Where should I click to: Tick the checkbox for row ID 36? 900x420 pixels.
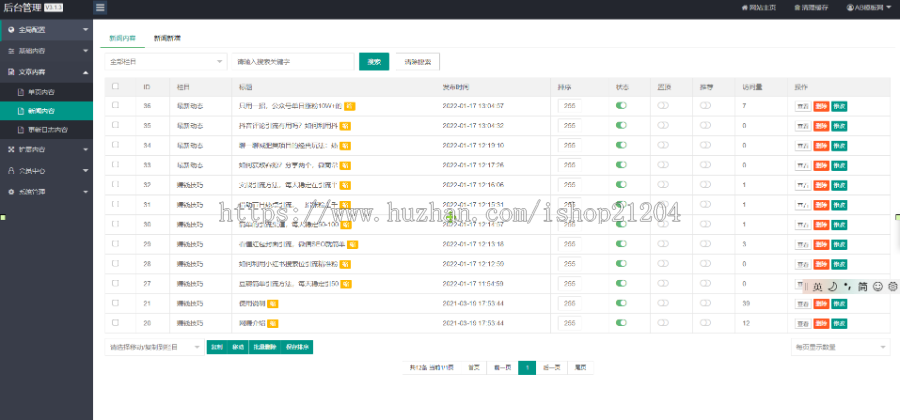[x=115, y=105]
